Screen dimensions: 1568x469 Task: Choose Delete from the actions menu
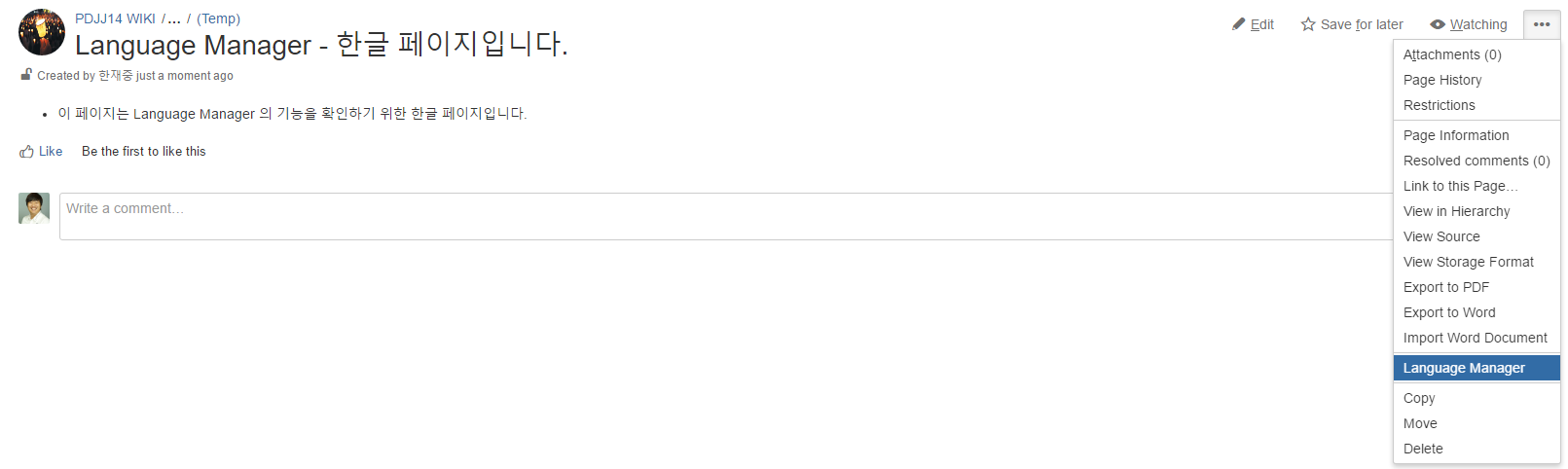click(1423, 449)
